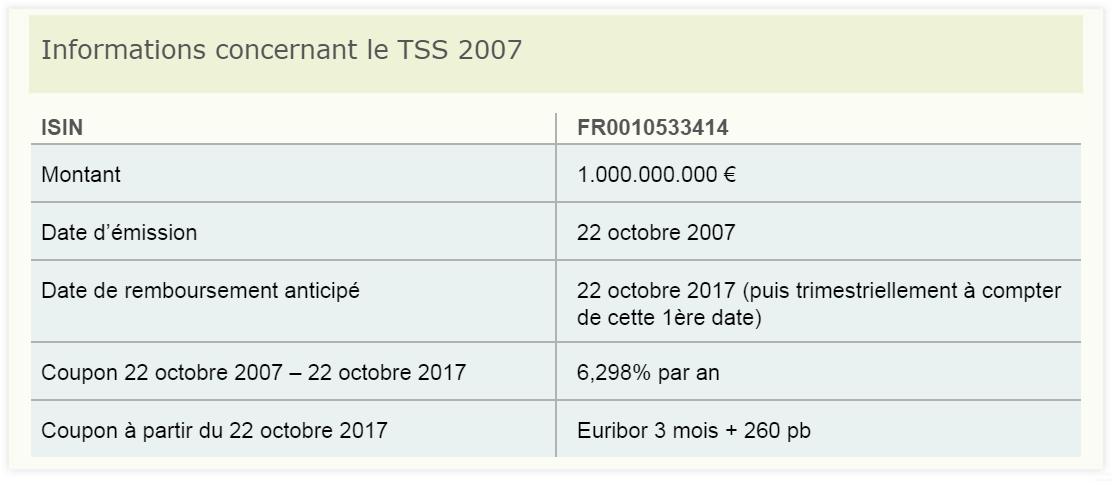Click the 1.000.000.000 € amount value
Screen dimensions: 1113x481
pyautogui.click(x=656, y=174)
